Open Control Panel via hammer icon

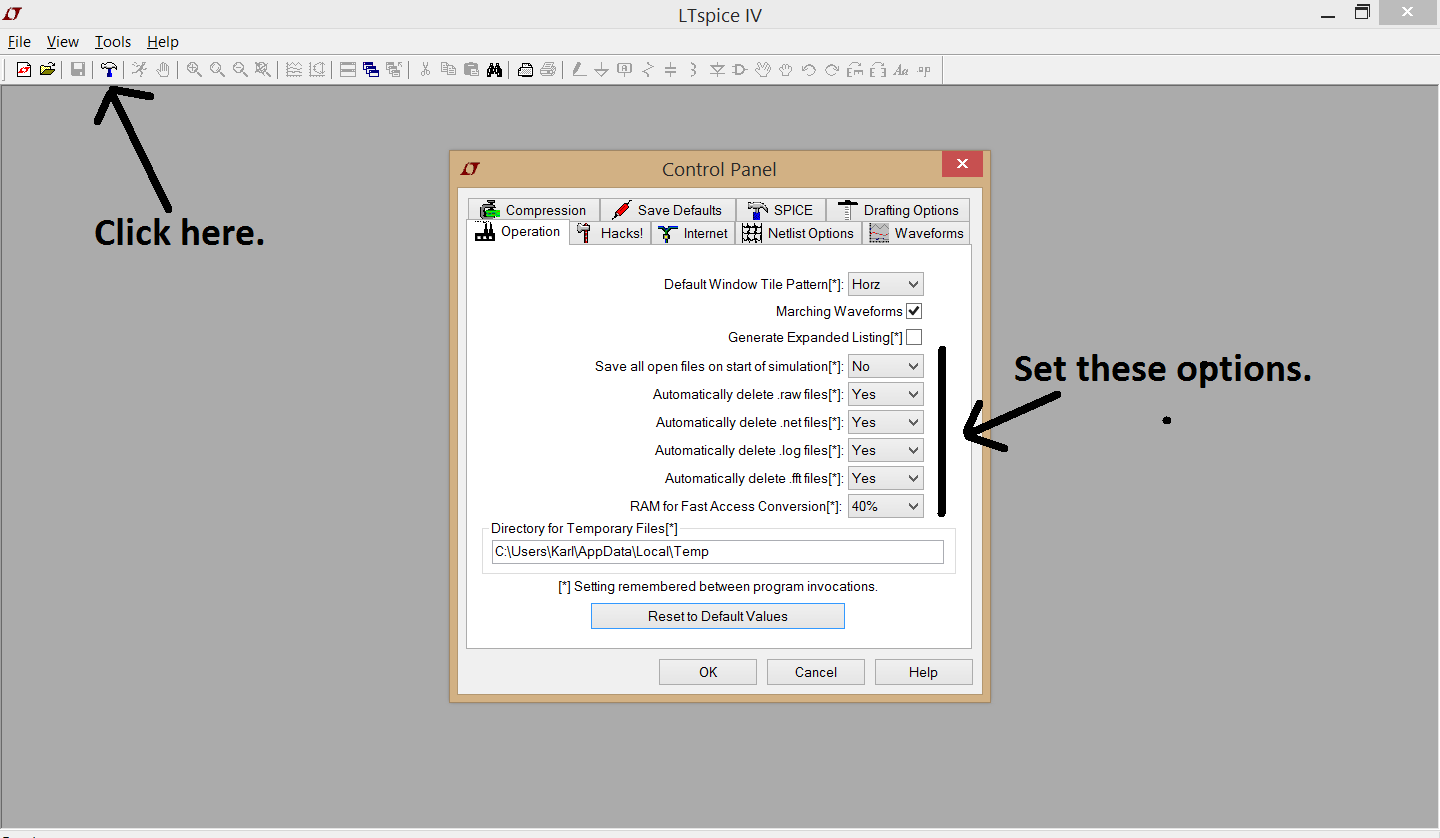coord(108,69)
